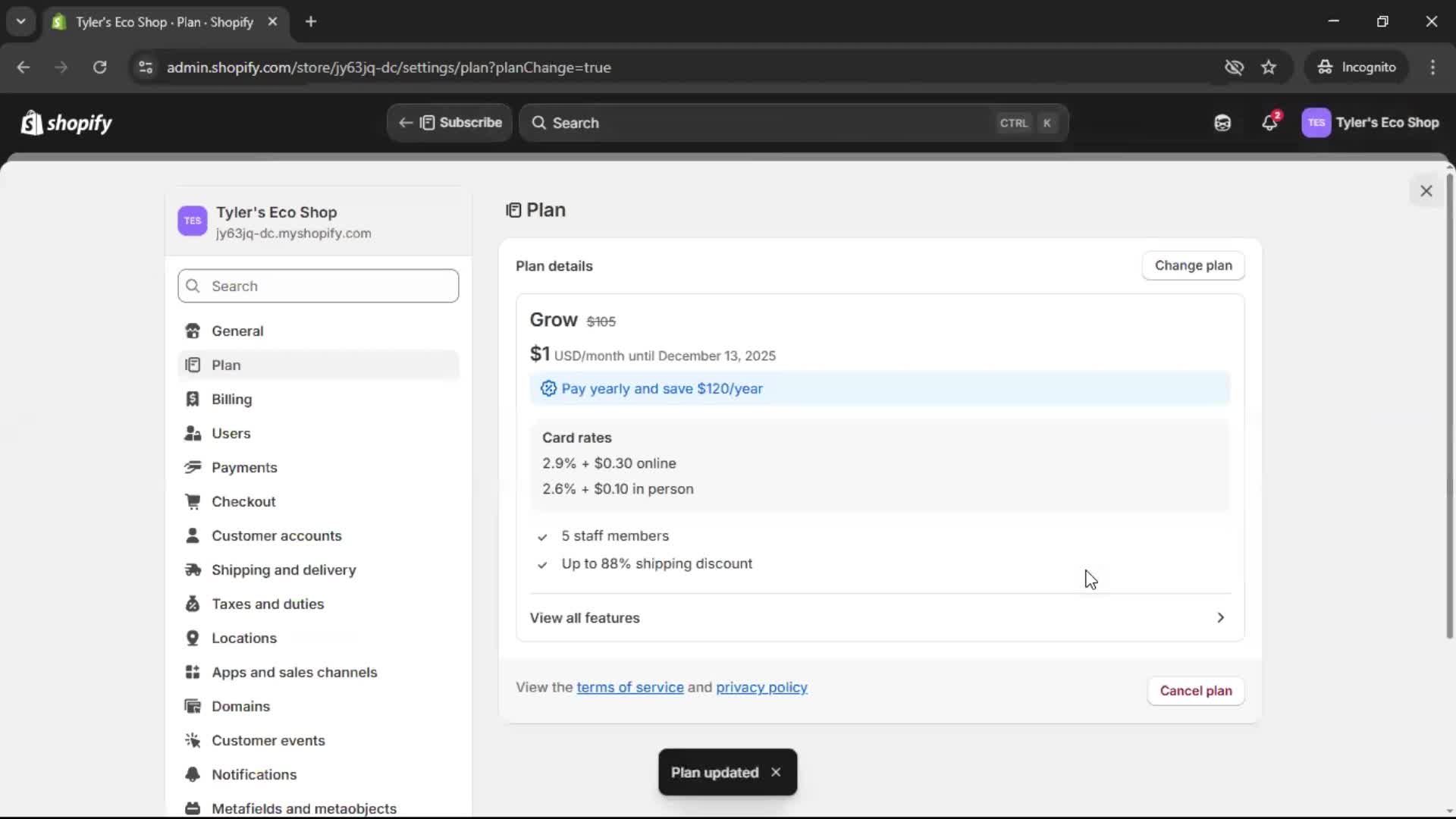Click the TES store avatar in top bar
The height and width of the screenshot is (819, 1456).
pyautogui.click(x=1316, y=123)
